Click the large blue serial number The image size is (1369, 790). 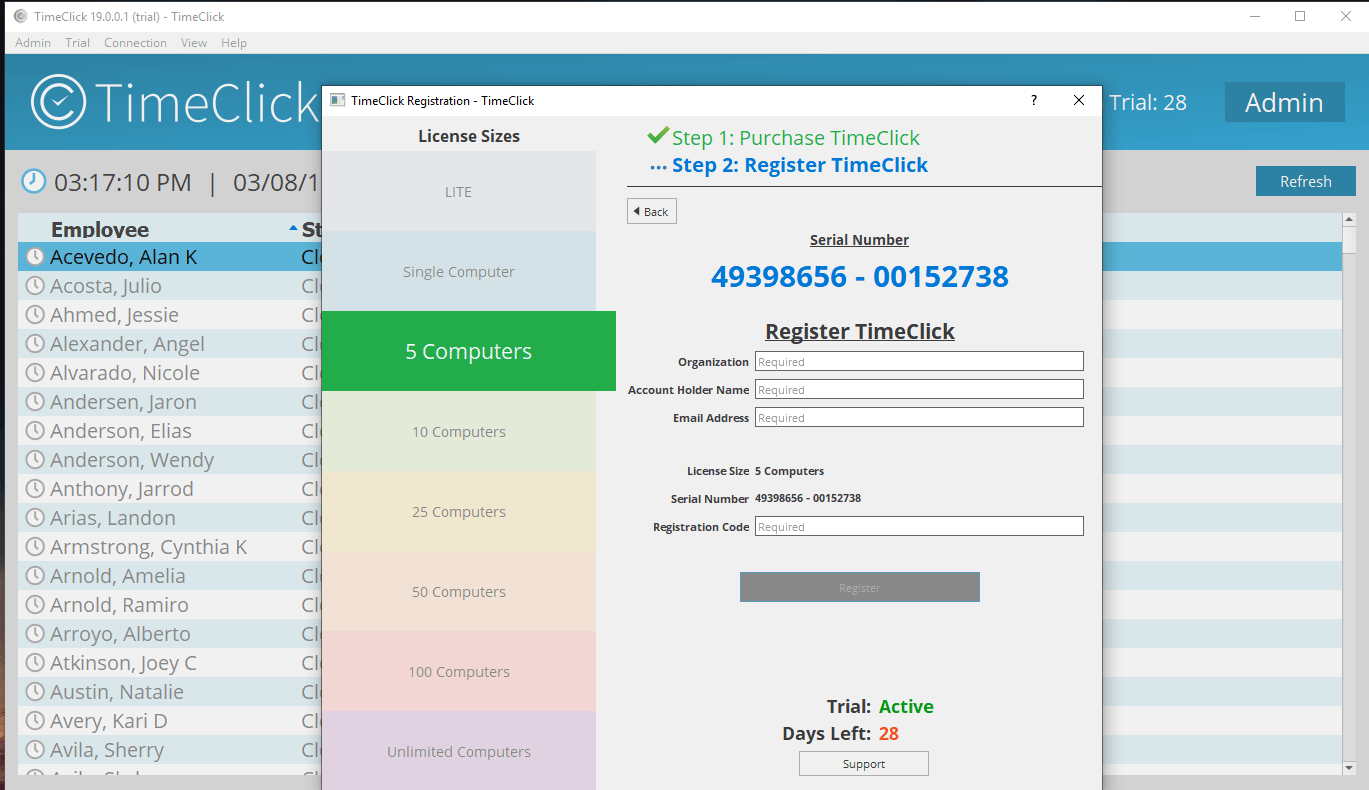860,276
